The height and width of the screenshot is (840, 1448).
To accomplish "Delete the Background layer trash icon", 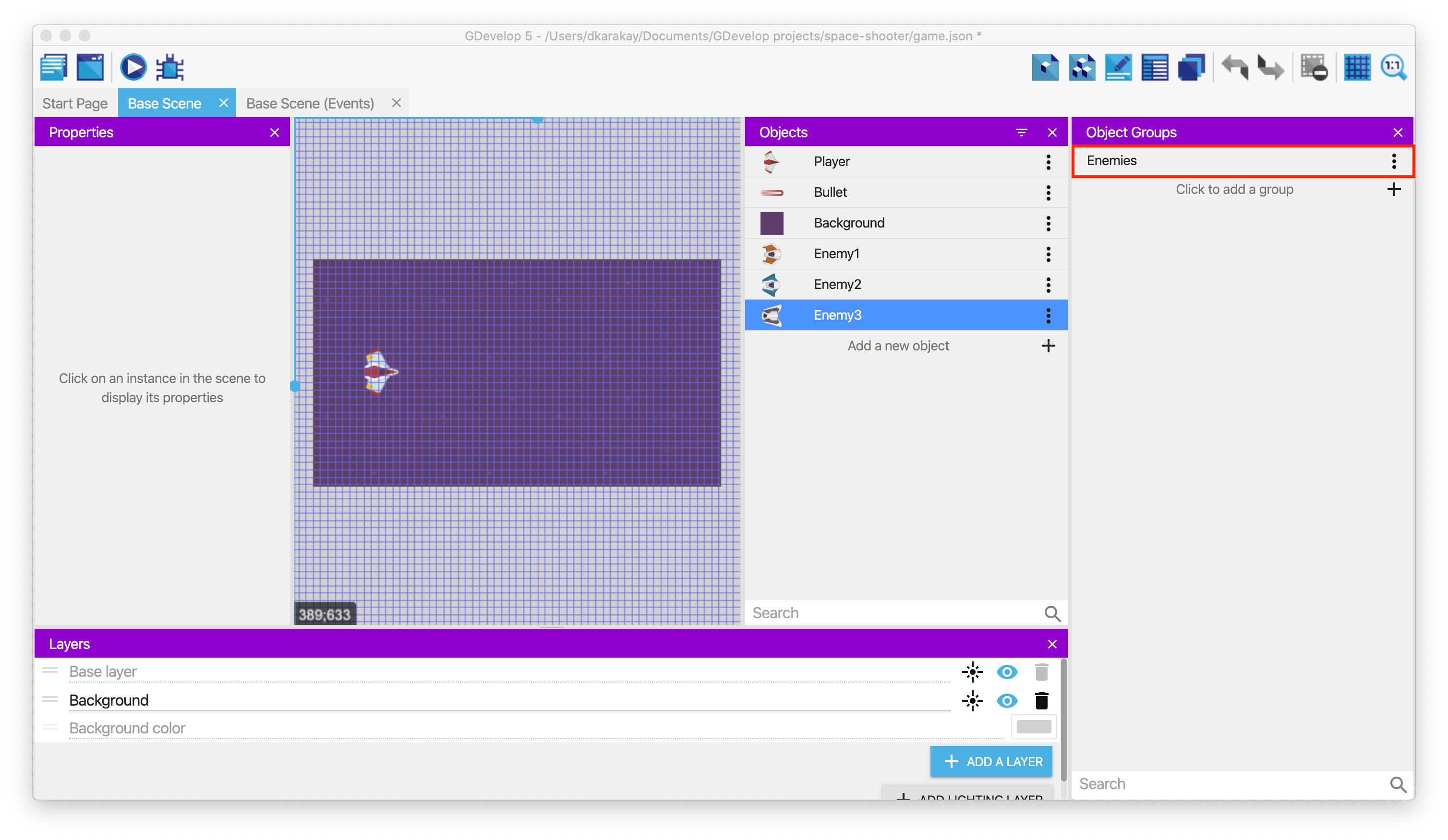I will 1041,700.
